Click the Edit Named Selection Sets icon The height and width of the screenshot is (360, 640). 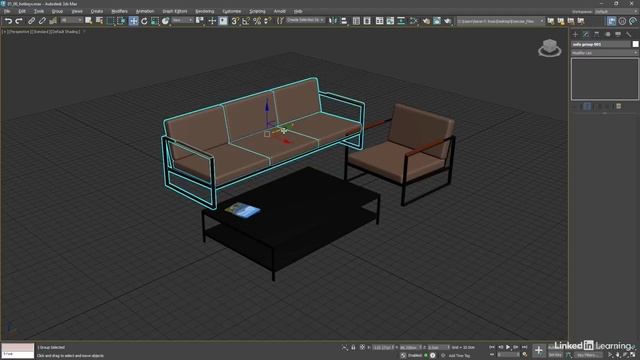[x=280, y=21]
